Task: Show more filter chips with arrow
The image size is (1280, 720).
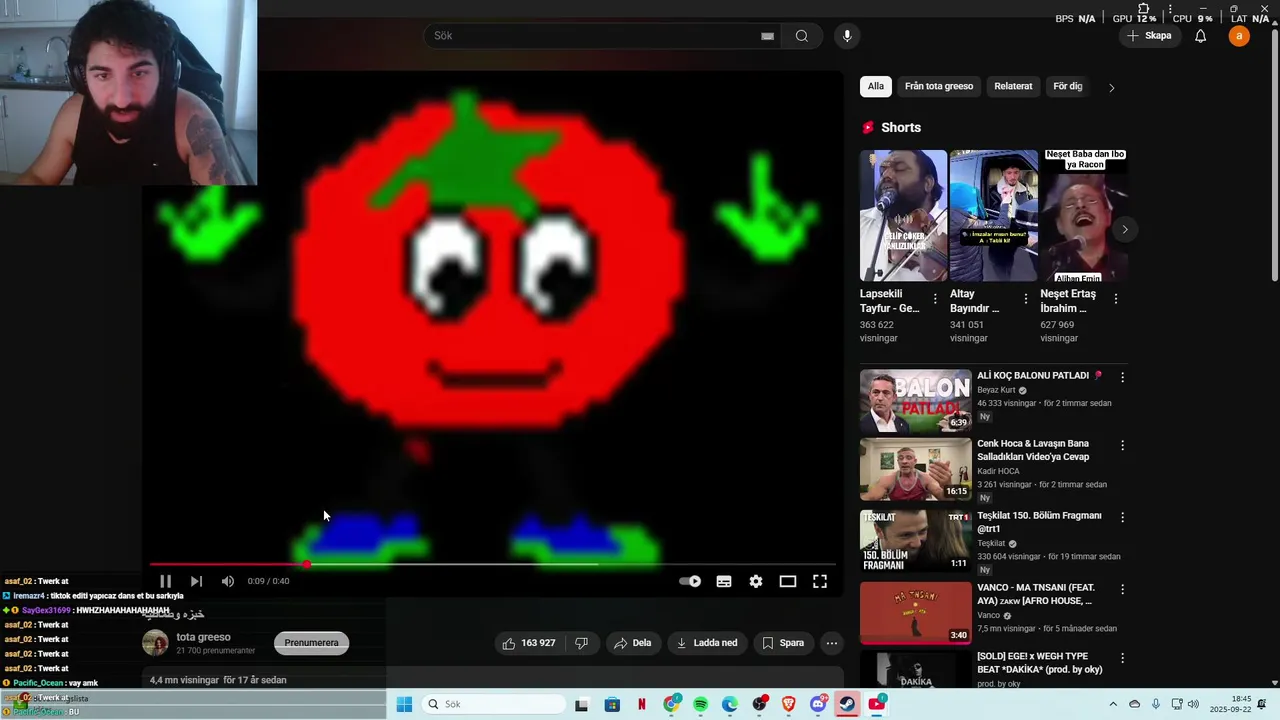Action: point(1111,87)
